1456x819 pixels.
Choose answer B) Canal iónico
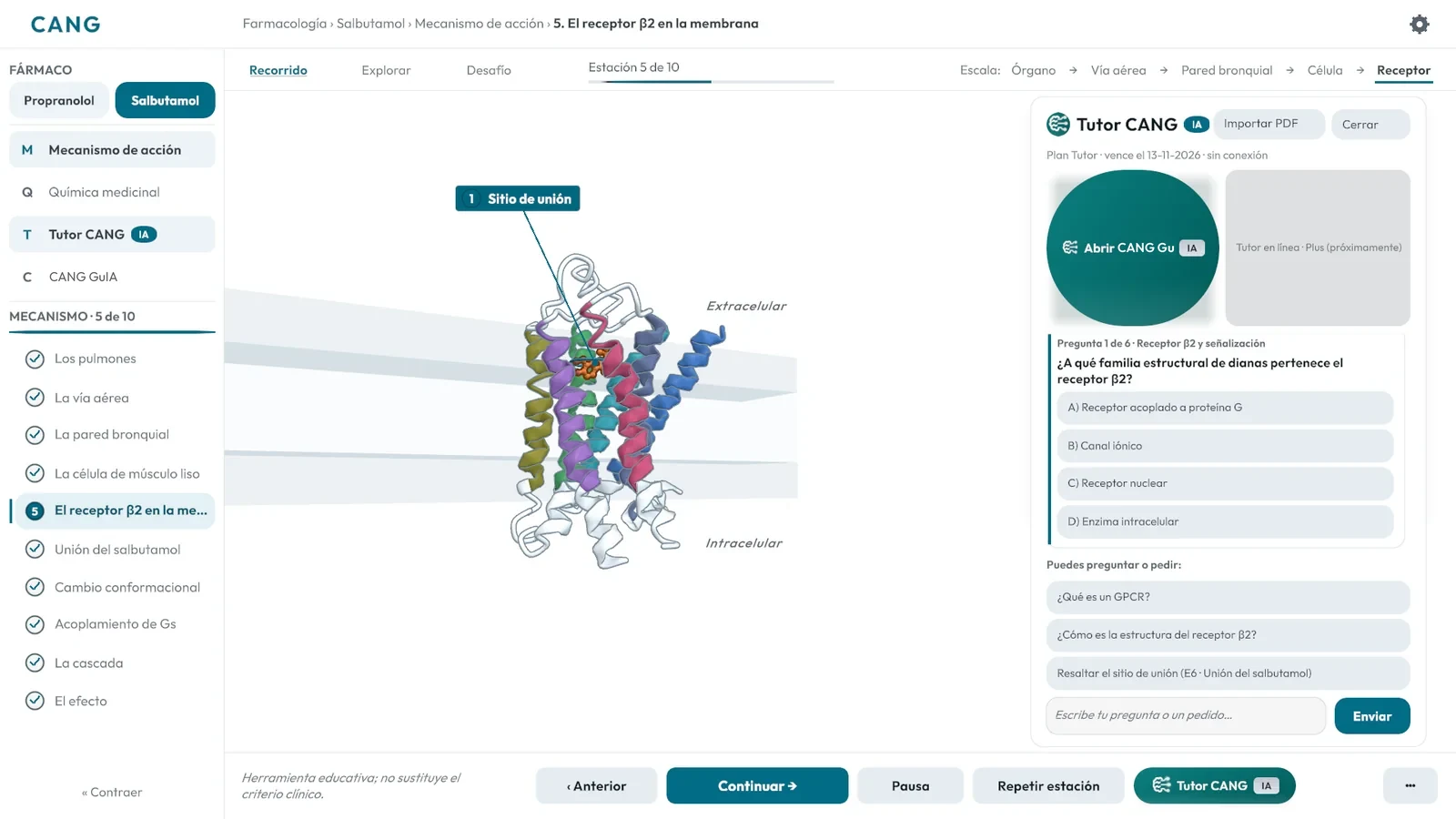pyautogui.click(x=1225, y=446)
